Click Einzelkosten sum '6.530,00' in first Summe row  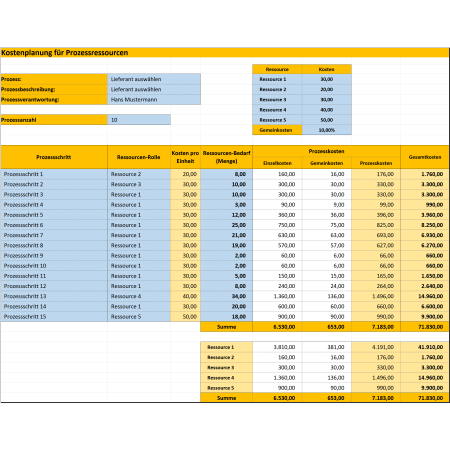tap(277, 327)
